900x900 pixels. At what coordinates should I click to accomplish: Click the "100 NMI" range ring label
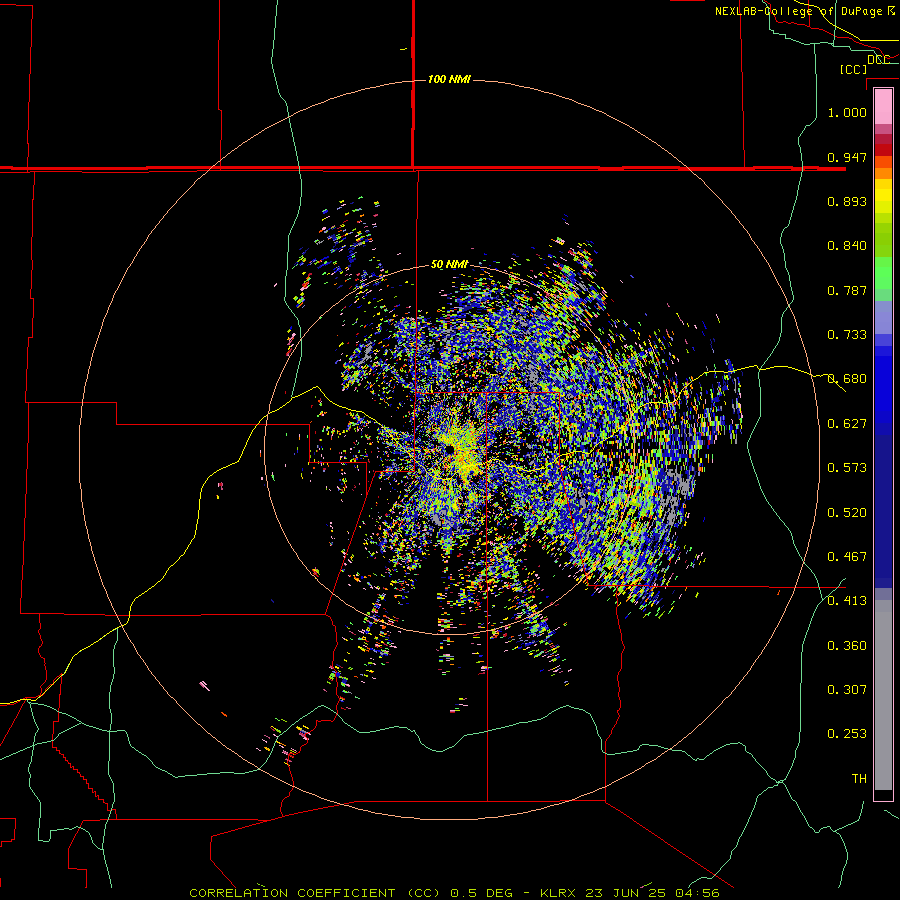(449, 79)
